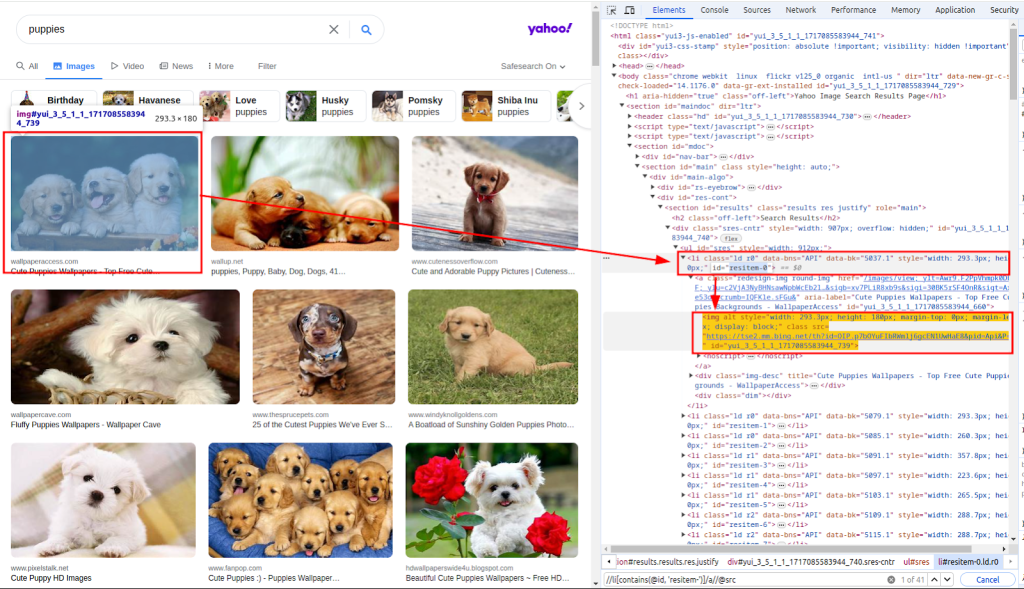1024x589 pixels.
Task: Open the Cute Puppy HD Images title link
Action: pos(51,578)
